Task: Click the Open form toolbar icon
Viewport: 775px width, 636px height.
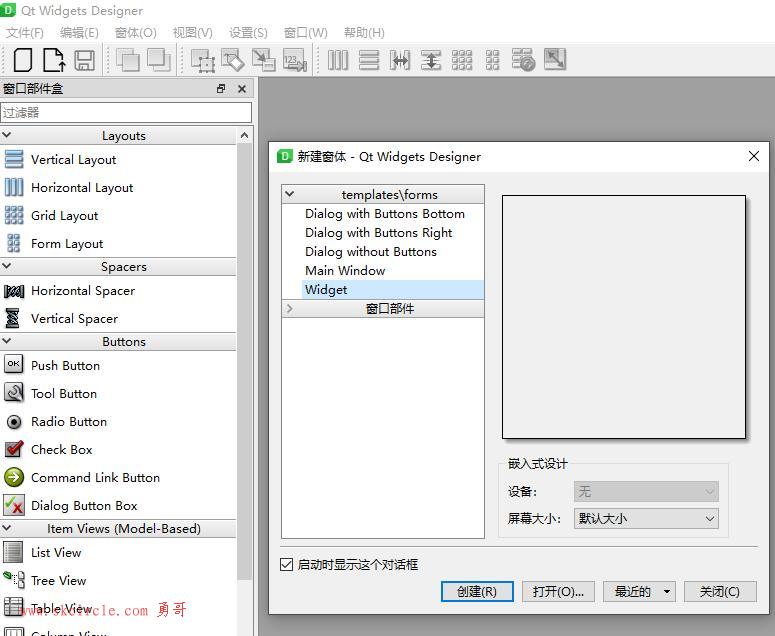Action: tap(53, 60)
